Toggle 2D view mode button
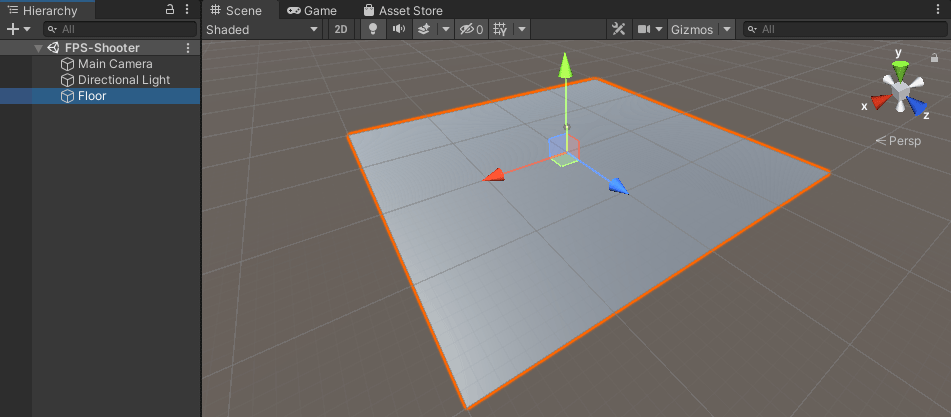 pos(341,30)
